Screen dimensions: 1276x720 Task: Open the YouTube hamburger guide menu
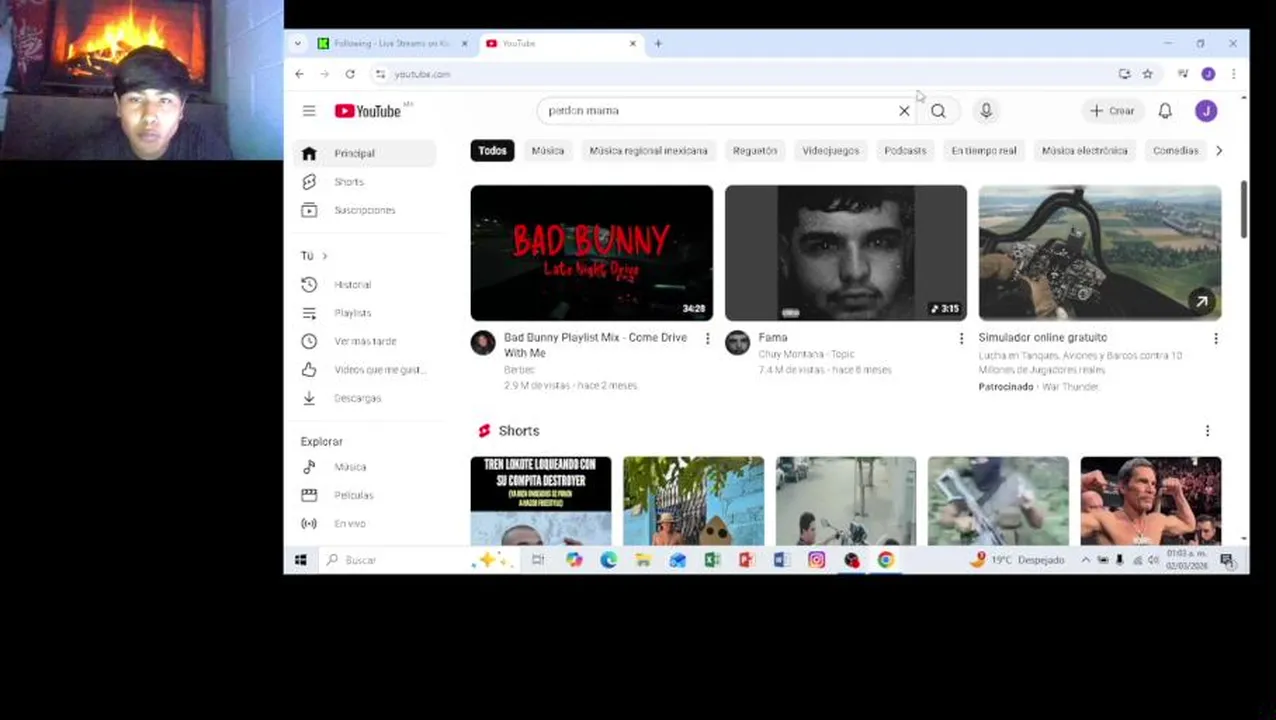point(309,111)
